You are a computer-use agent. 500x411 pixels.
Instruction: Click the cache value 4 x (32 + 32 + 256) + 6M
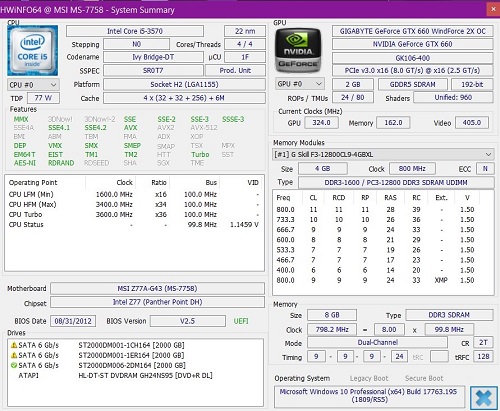click(184, 98)
